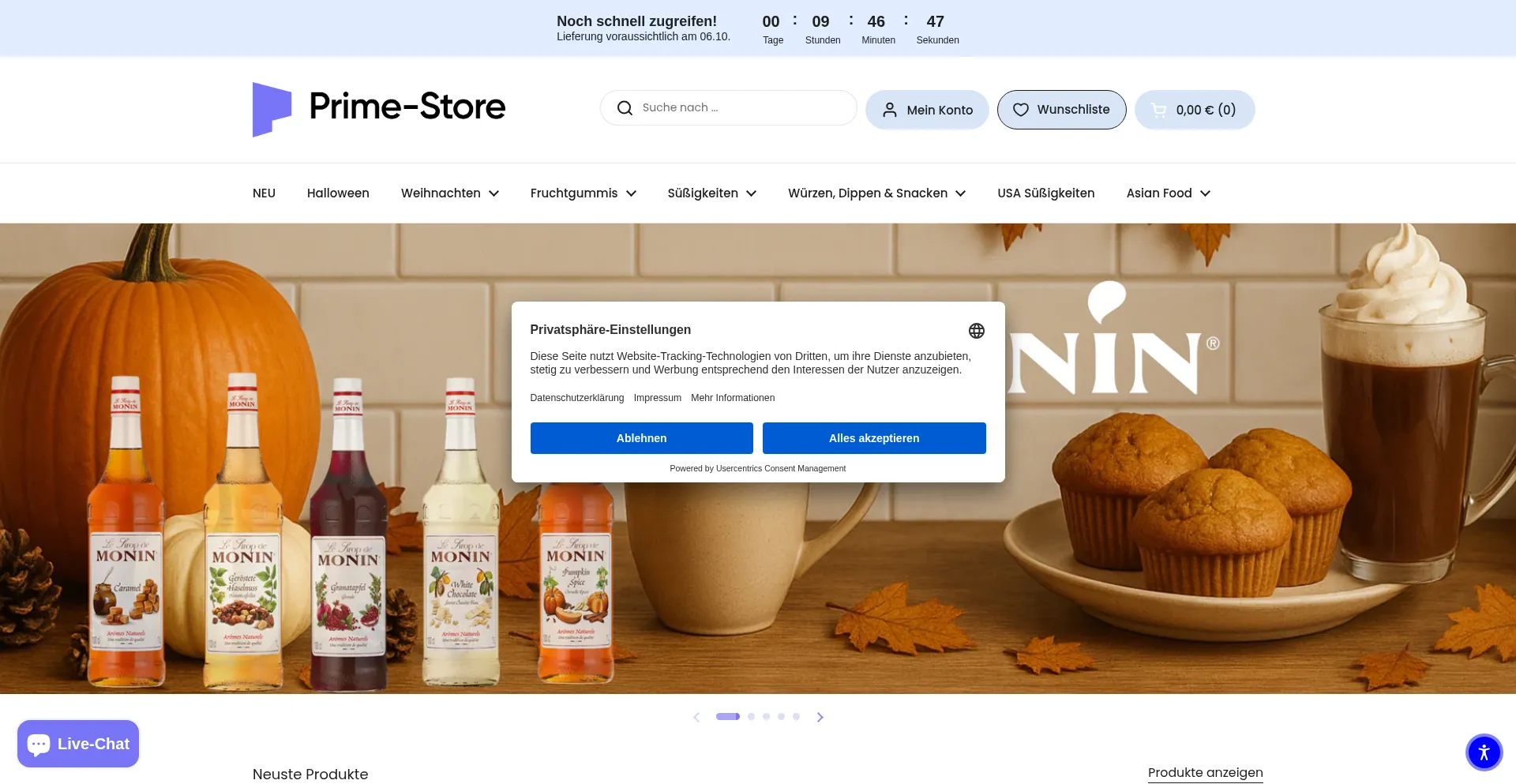The width and height of the screenshot is (1516, 784).
Task: Click the shopping cart icon
Action: pos(1158,110)
